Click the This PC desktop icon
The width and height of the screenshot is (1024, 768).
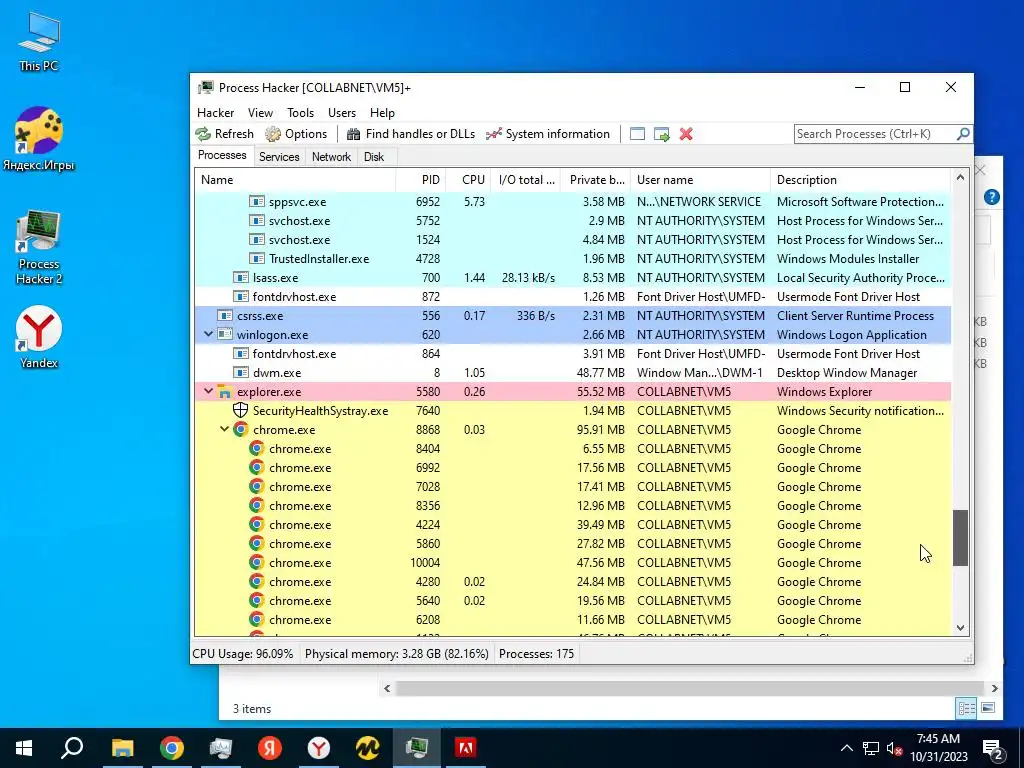click(39, 41)
